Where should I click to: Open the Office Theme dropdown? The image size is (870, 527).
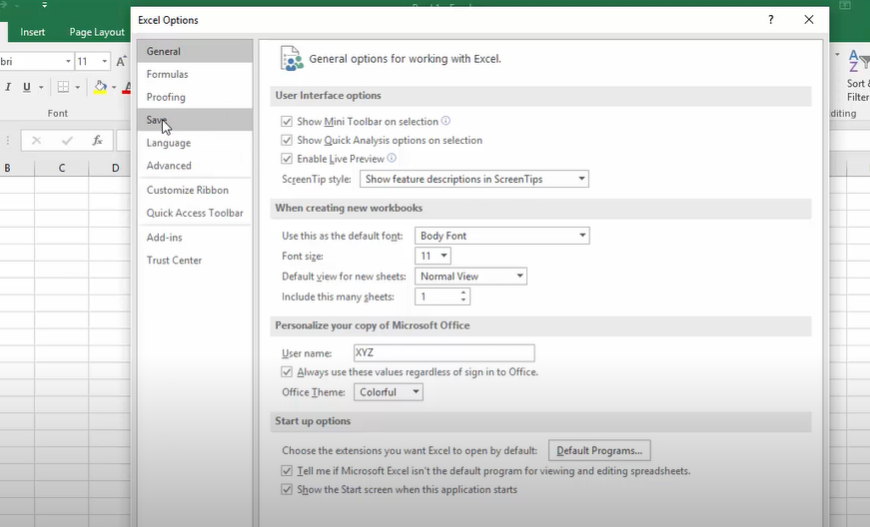388,392
